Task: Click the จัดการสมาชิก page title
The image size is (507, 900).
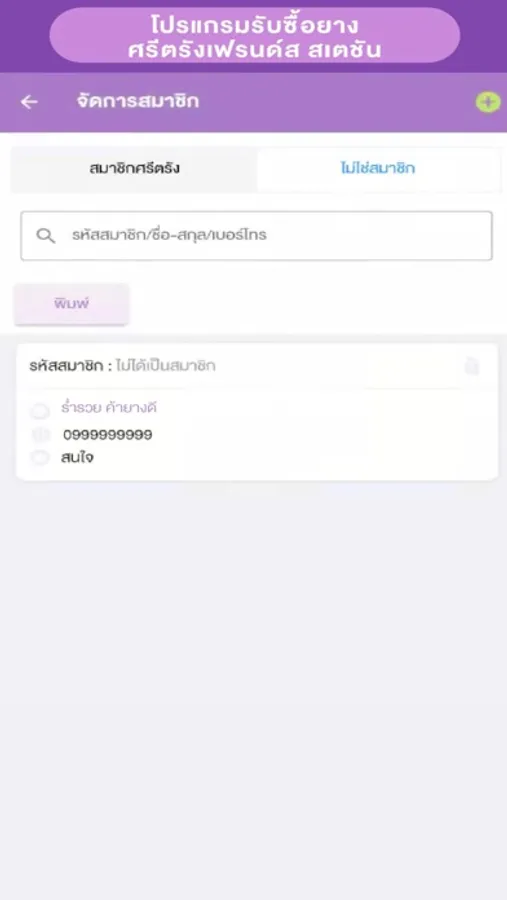Action: [x=138, y=102]
